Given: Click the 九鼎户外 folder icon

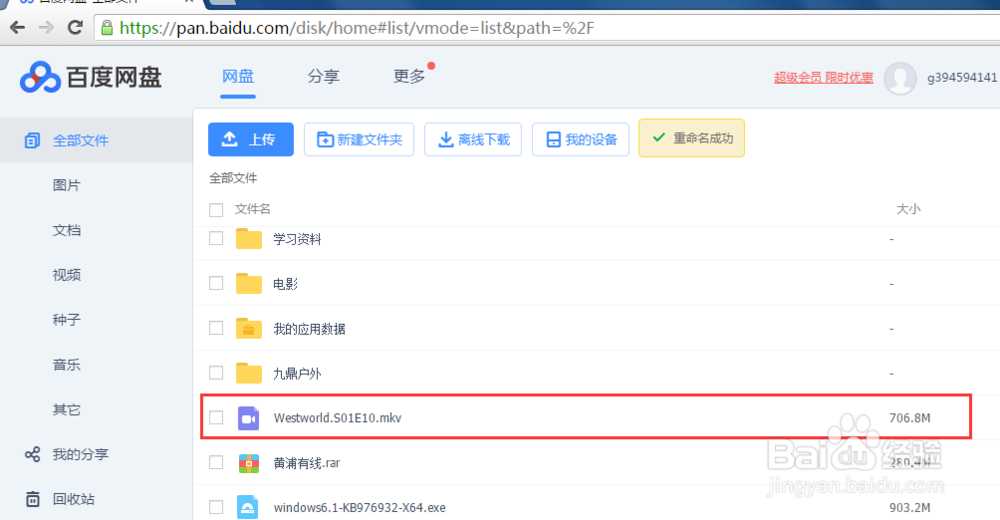Looking at the screenshot, I should [249, 373].
